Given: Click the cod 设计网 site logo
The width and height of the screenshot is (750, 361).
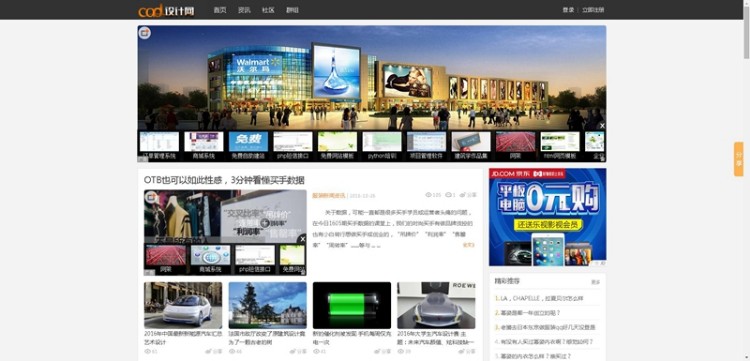Looking at the screenshot, I should pos(166,10).
